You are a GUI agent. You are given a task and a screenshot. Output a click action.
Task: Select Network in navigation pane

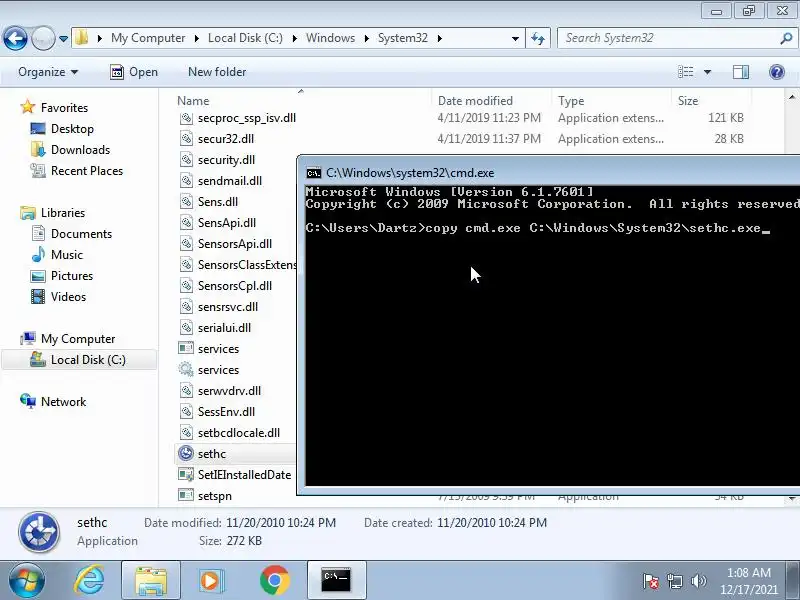point(63,402)
